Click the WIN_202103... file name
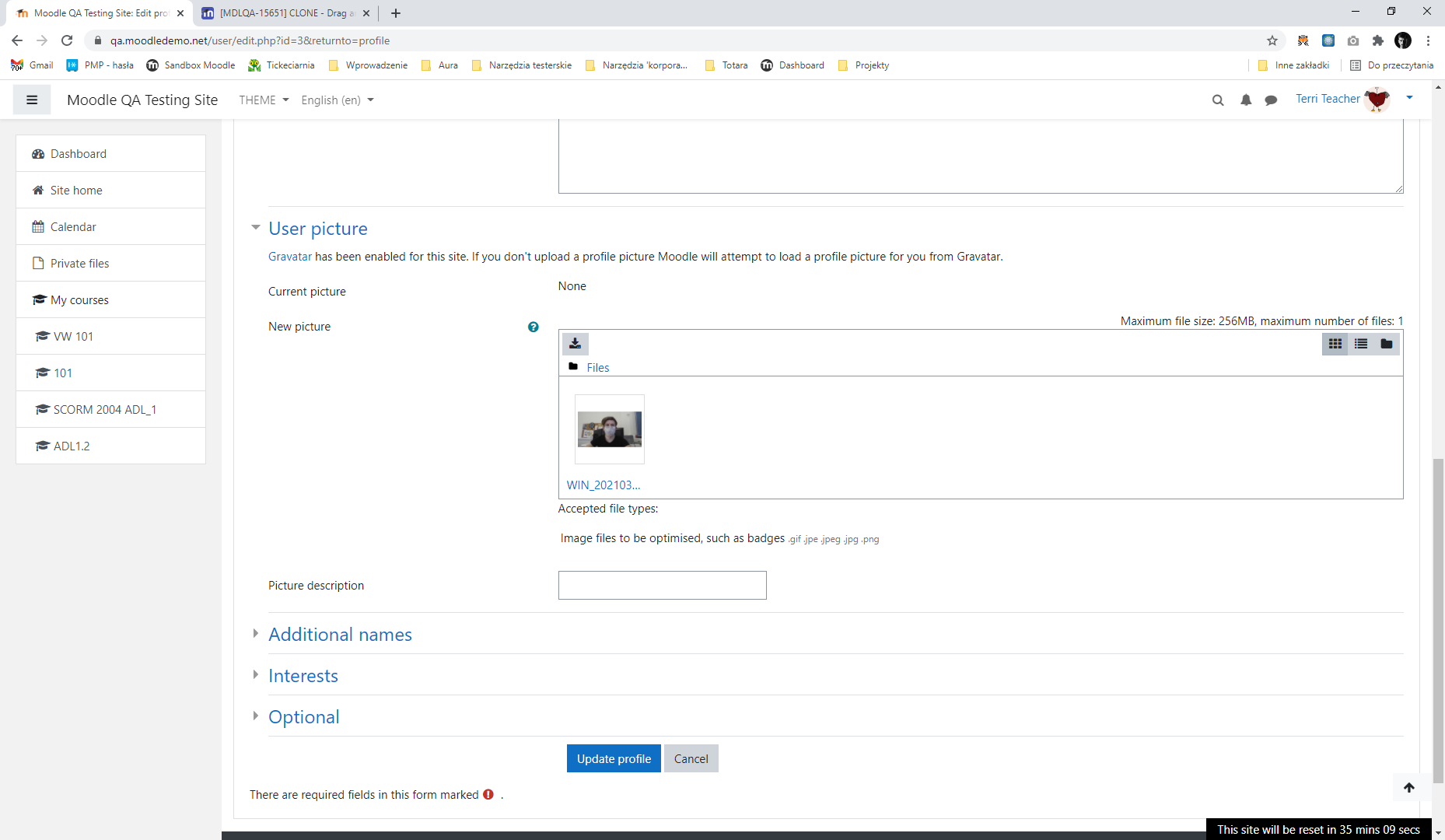Viewport: 1445px width, 840px height. pos(604,485)
